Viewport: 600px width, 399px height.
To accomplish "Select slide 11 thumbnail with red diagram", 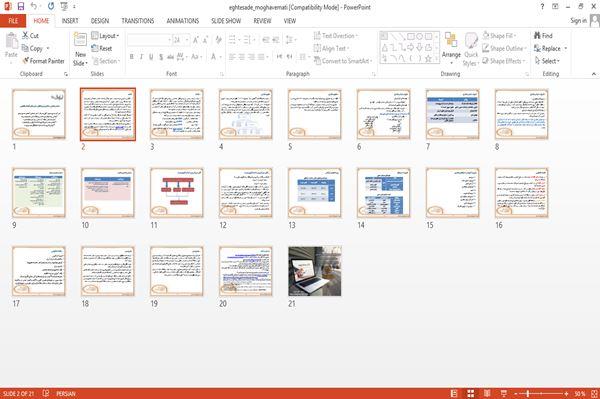I will (177, 192).
